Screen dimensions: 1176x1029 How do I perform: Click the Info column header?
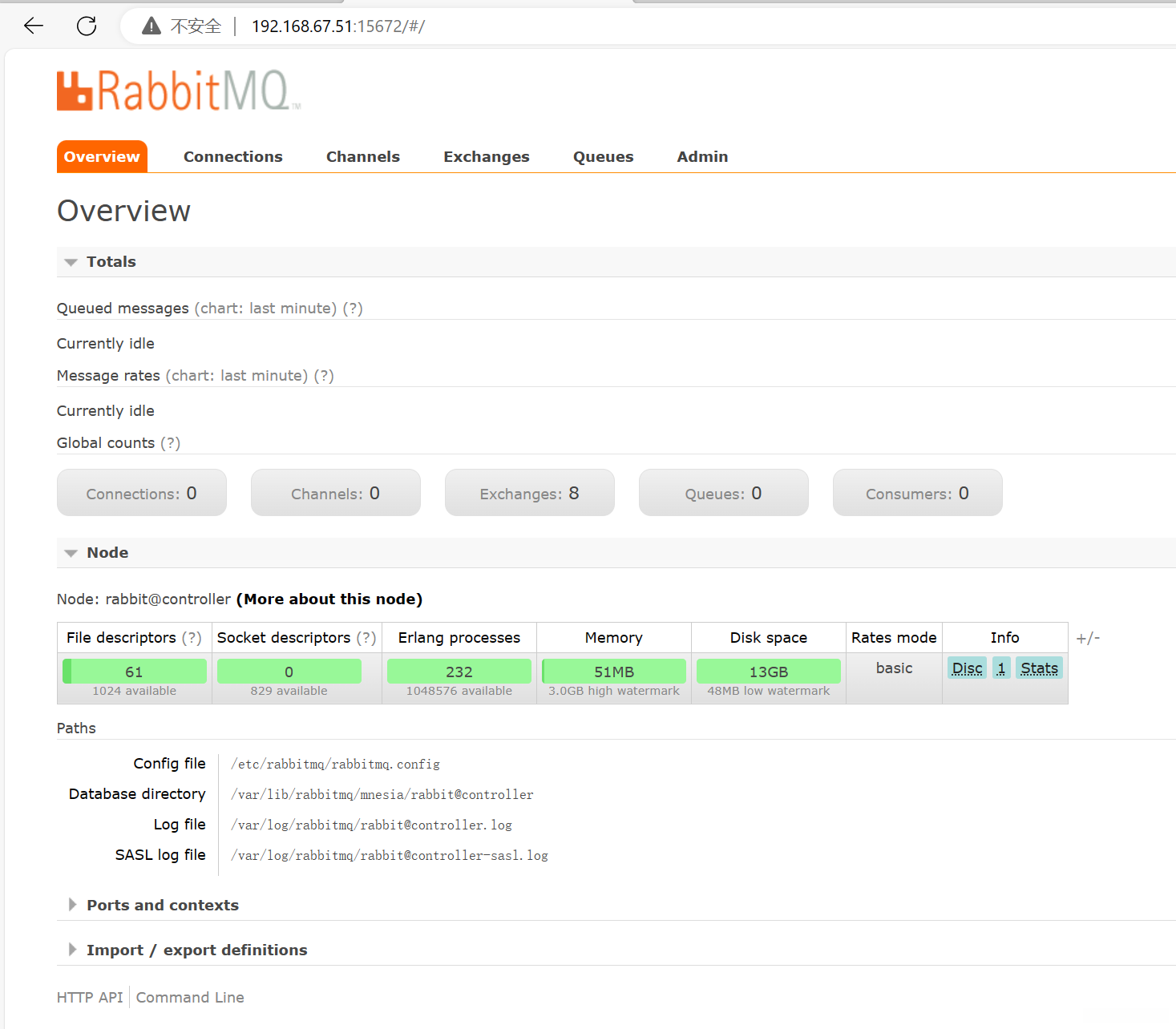click(x=1005, y=638)
